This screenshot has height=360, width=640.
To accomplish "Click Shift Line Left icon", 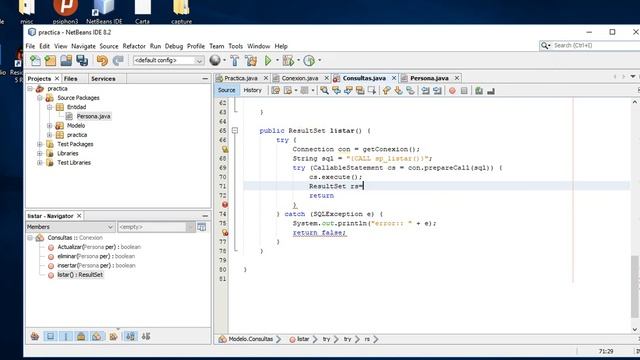I will (425, 90).
